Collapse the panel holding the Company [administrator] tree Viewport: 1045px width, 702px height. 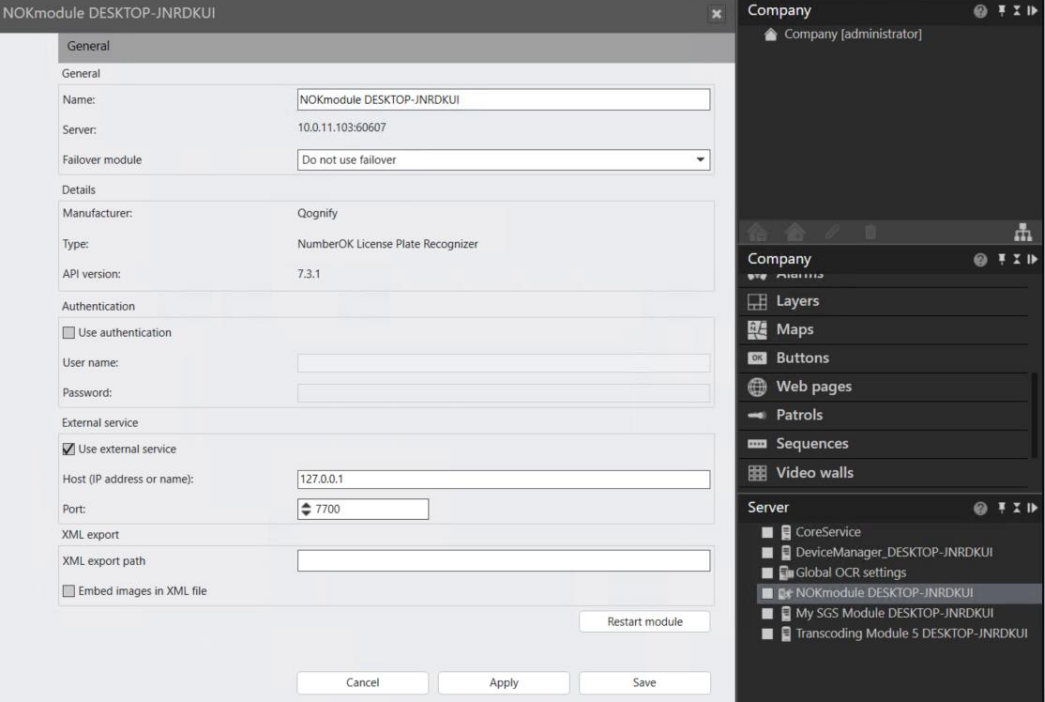(1017, 11)
